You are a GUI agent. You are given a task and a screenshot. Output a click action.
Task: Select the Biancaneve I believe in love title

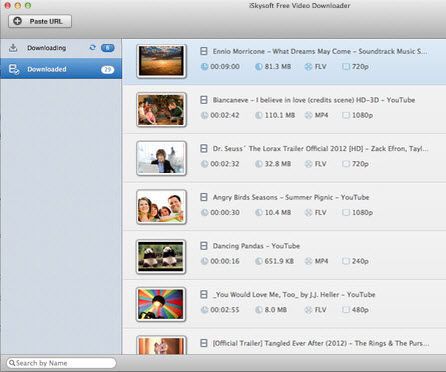[x=314, y=100]
